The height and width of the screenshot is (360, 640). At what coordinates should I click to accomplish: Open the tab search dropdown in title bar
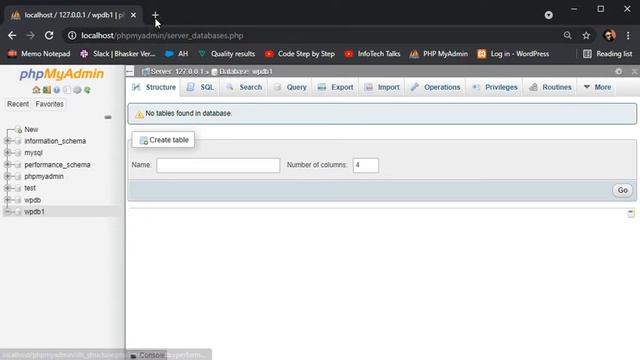(549, 15)
